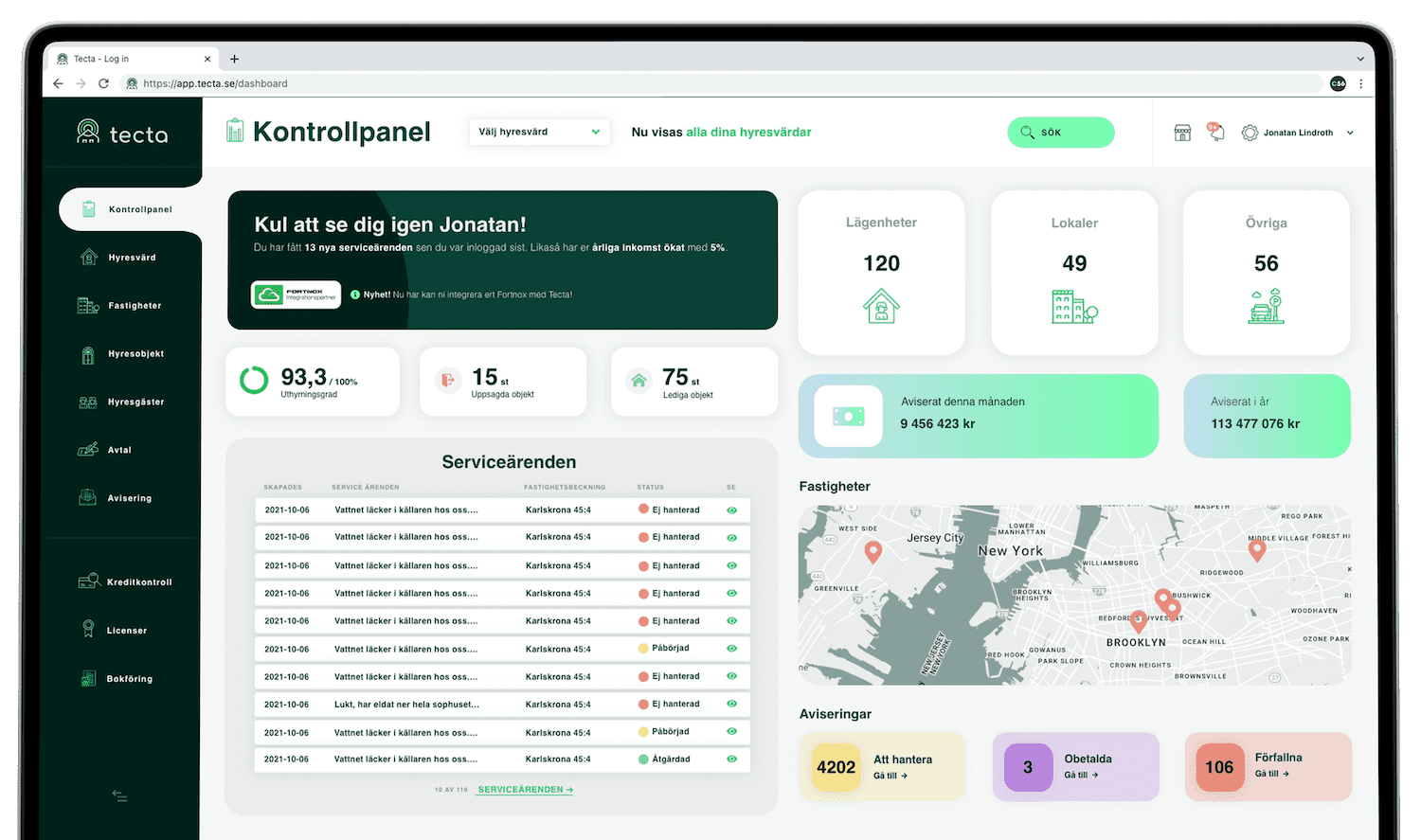1421x840 pixels.
Task: Click the map pin near Jersey City
Action: pyautogui.click(x=873, y=550)
